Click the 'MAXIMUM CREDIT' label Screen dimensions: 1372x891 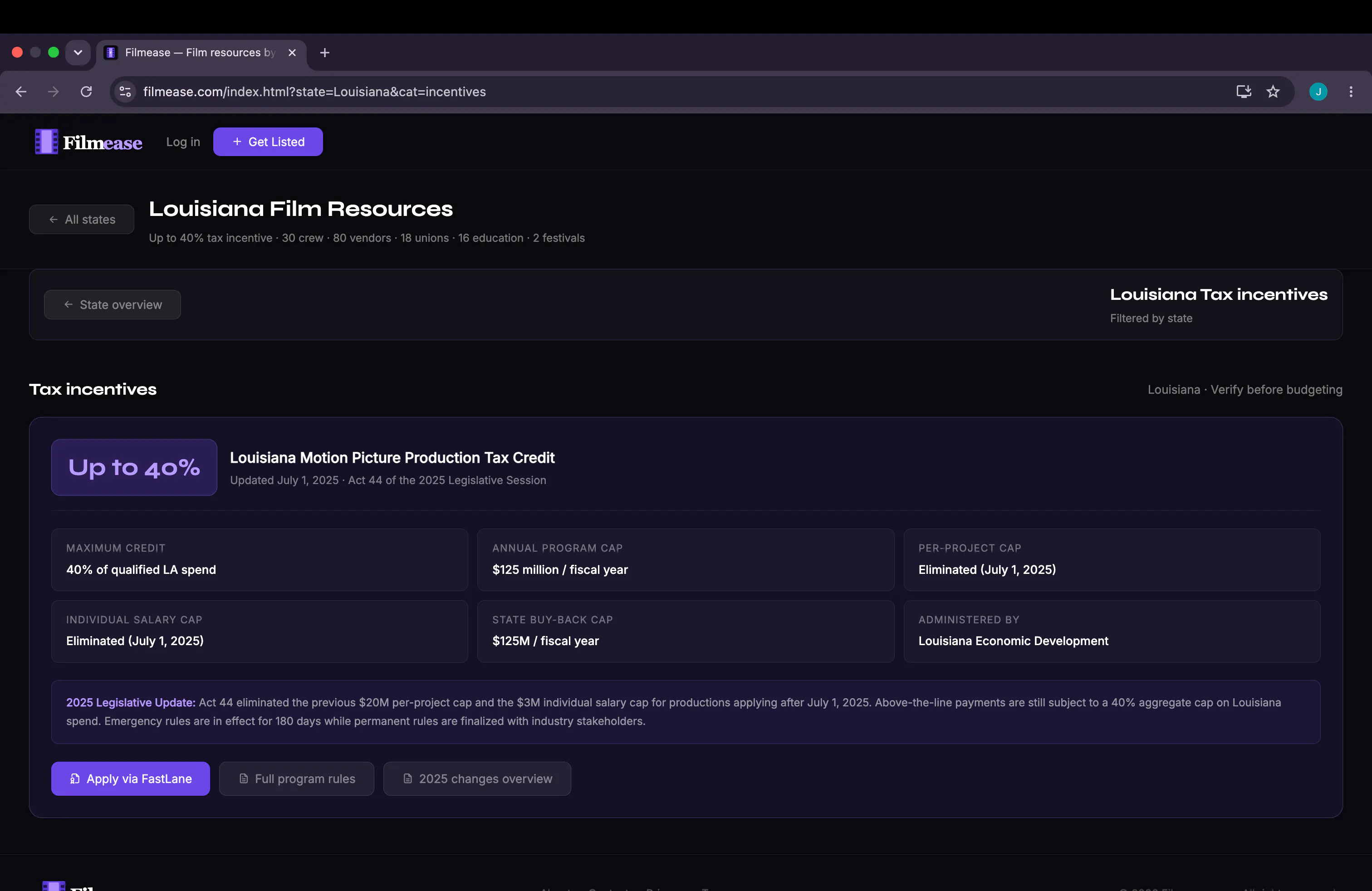pyautogui.click(x=116, y=548)
